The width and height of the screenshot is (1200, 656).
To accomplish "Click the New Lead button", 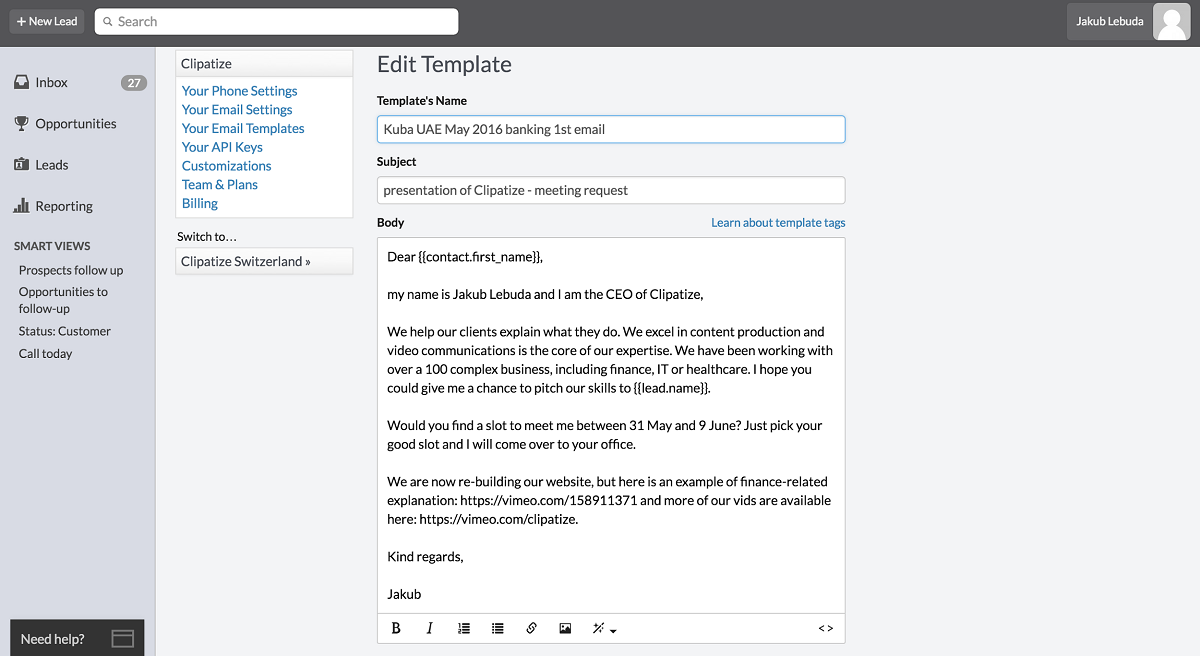I will tap(47, 21).
